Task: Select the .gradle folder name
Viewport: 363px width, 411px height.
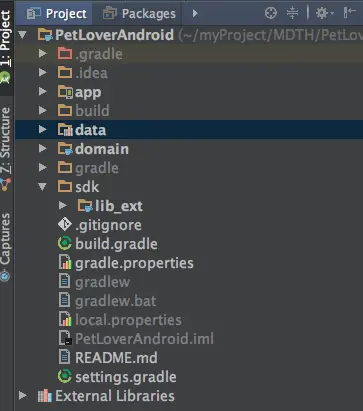Action: [x=99, y=54]
